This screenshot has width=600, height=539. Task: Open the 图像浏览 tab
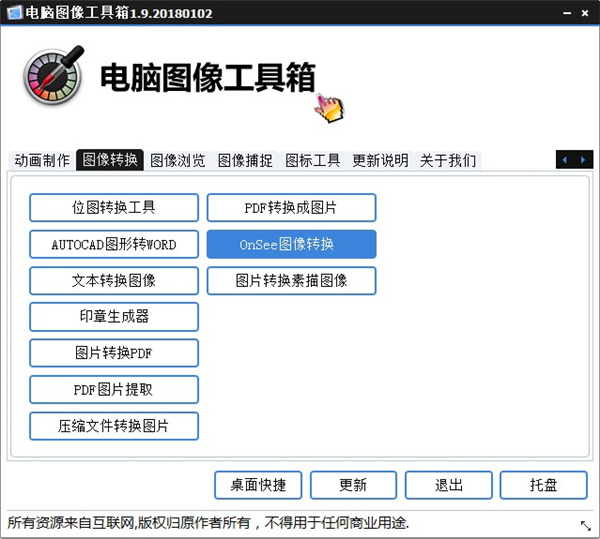(178, 160)
